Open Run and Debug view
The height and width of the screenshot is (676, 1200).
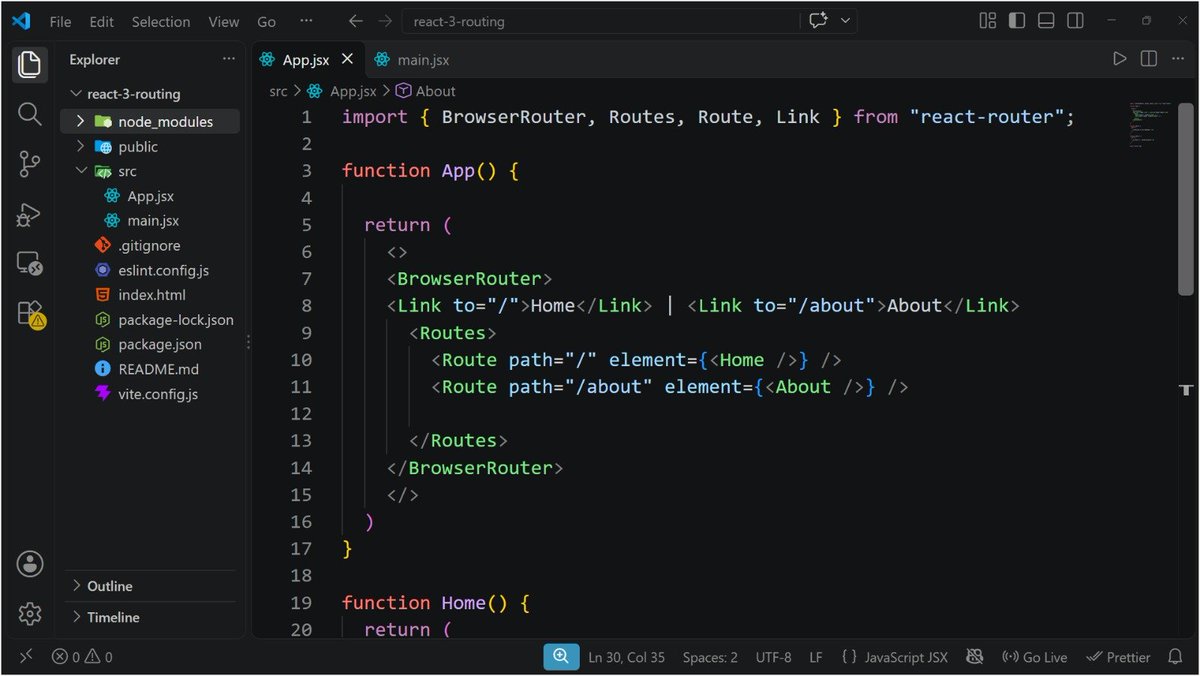coord(29,214)
